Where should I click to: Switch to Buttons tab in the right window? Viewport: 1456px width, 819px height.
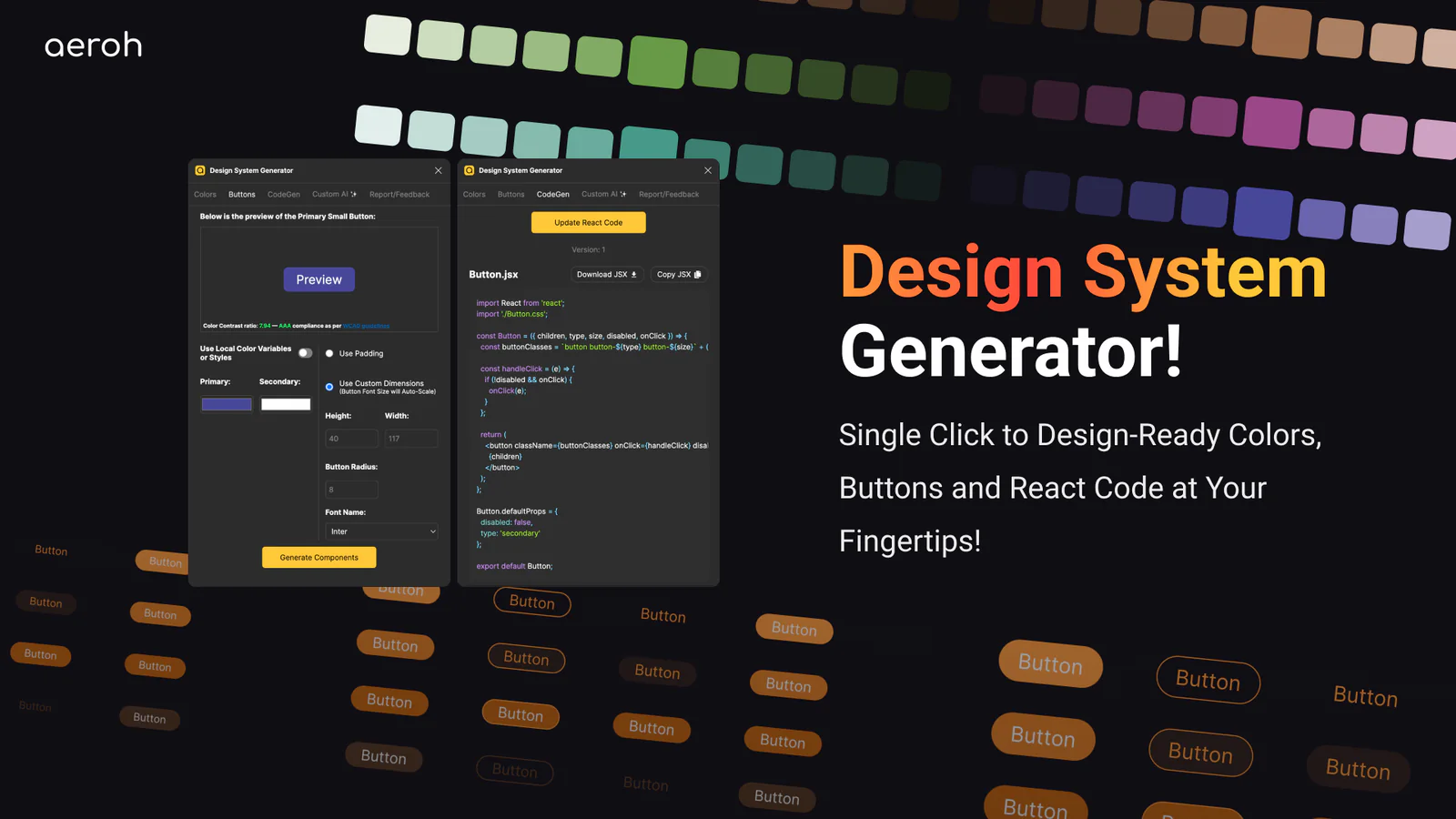[511, 195]
